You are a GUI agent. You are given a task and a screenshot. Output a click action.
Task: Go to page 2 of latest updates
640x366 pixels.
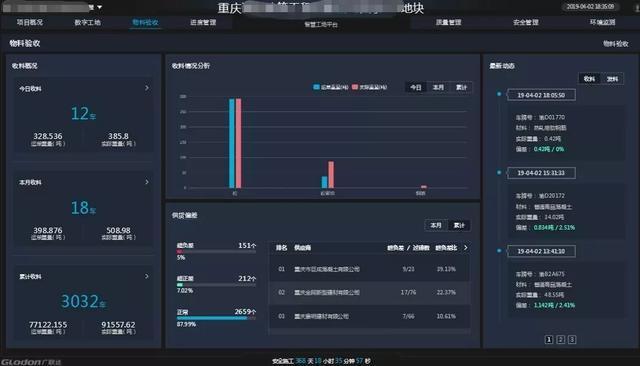561,339
